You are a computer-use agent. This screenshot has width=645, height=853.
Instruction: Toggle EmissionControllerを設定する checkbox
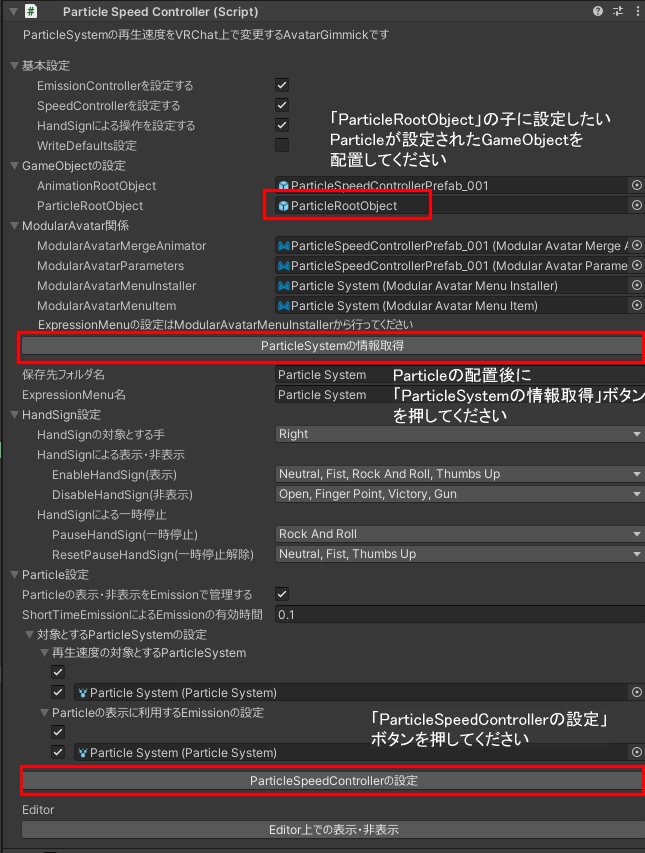tap(282, 85)
